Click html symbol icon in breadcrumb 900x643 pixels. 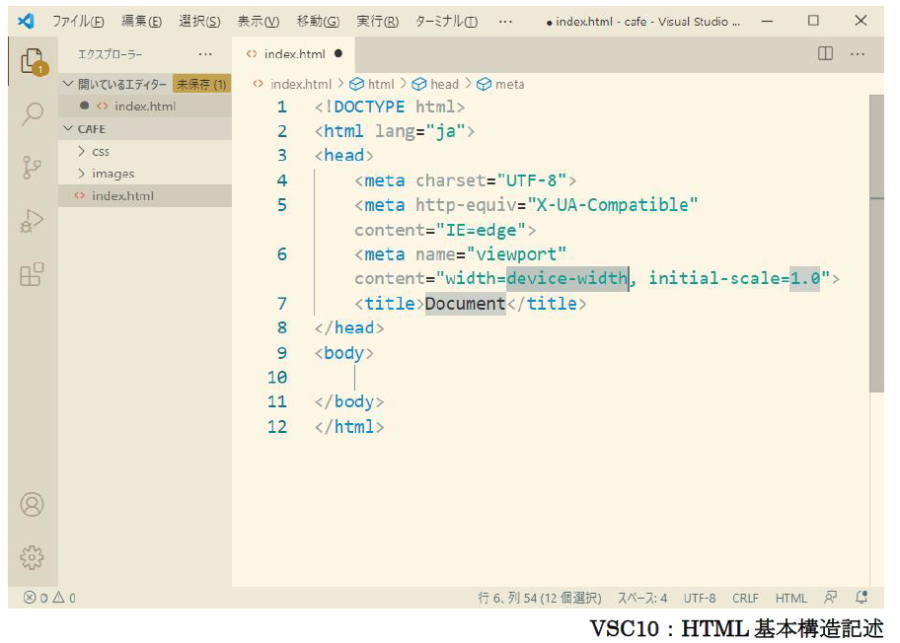(356, 84)
